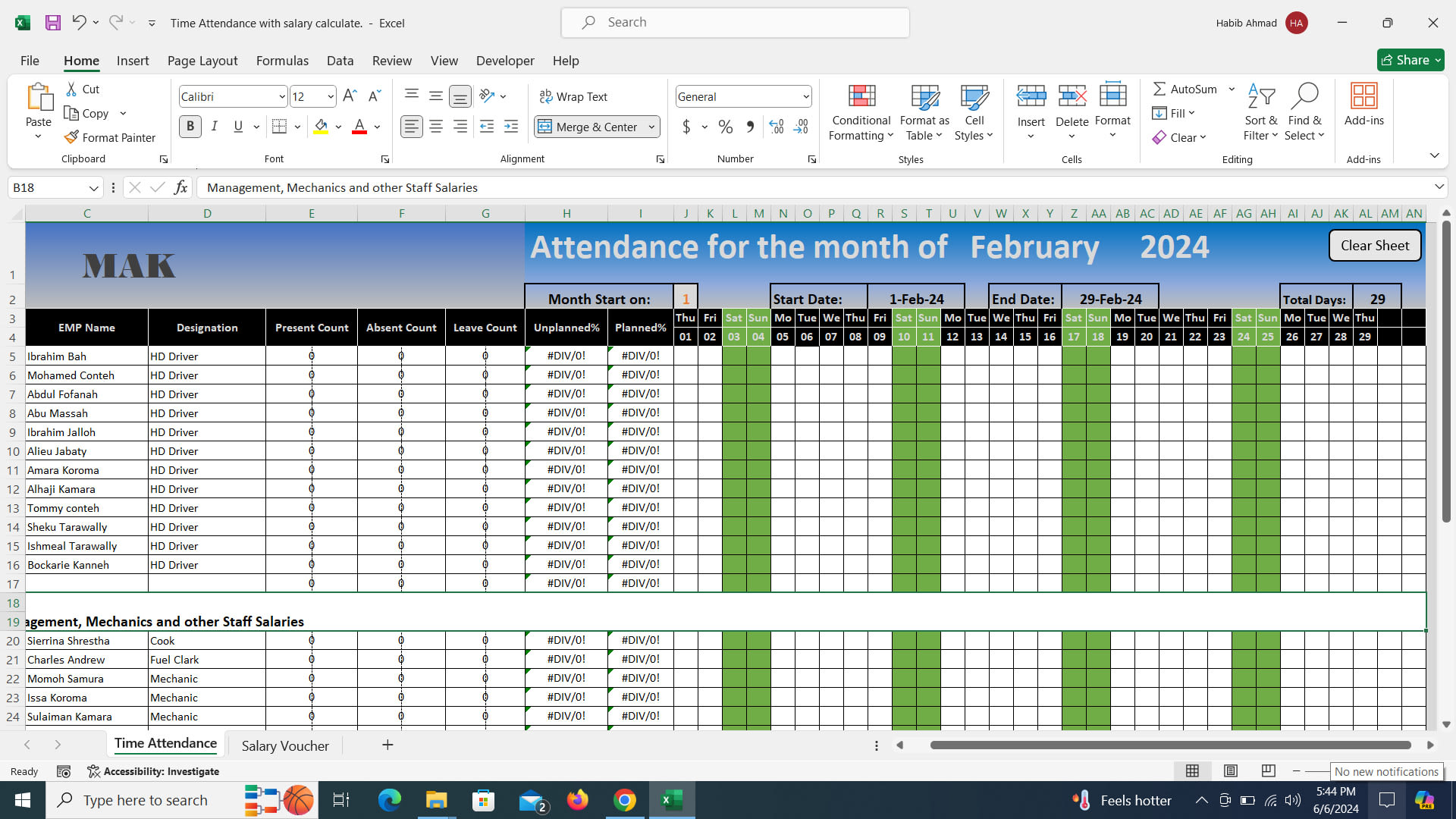1456x819 pixels.
Task: Toggle Underline formatting
Action: (x=238, y=127)
